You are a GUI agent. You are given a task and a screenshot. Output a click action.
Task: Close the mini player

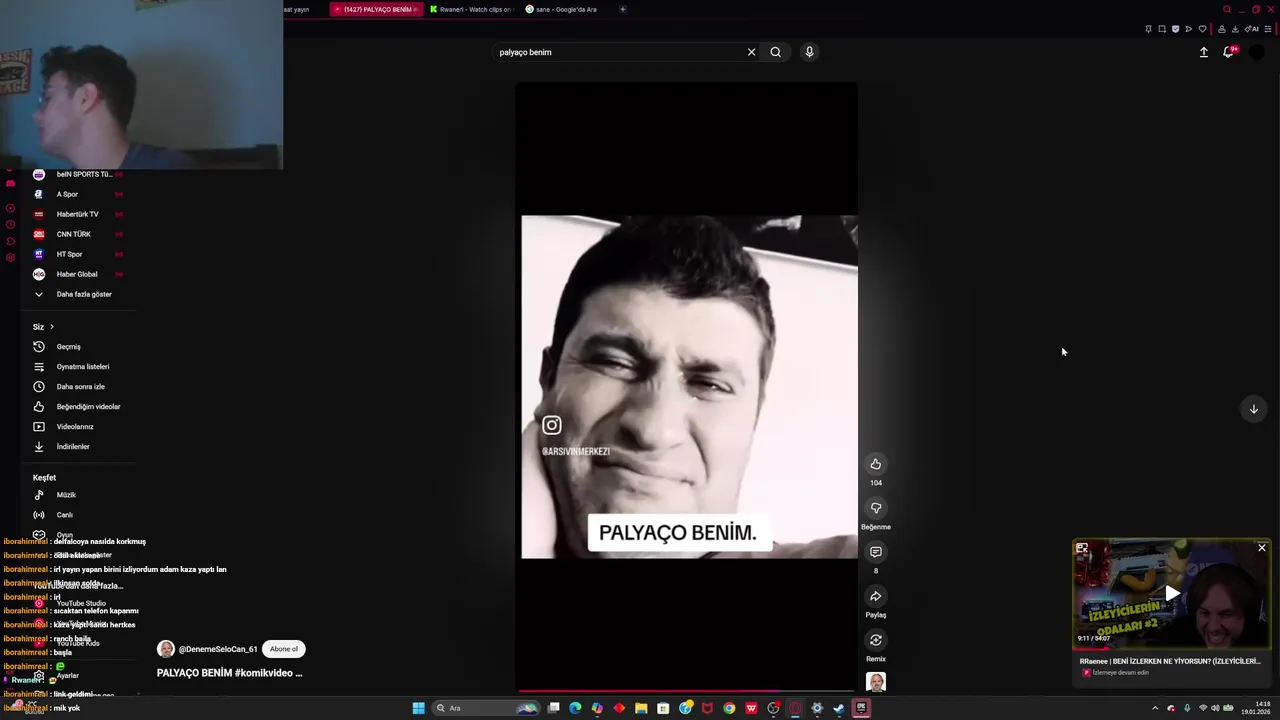1262,548
